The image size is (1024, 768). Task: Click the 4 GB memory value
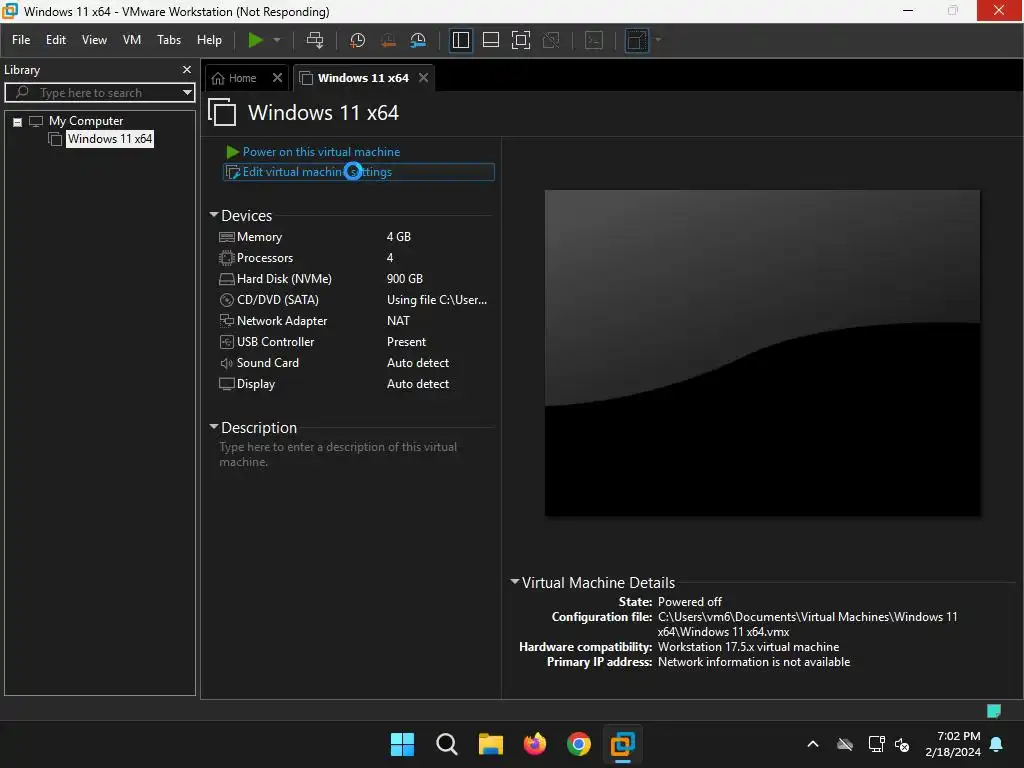point(398,237)
